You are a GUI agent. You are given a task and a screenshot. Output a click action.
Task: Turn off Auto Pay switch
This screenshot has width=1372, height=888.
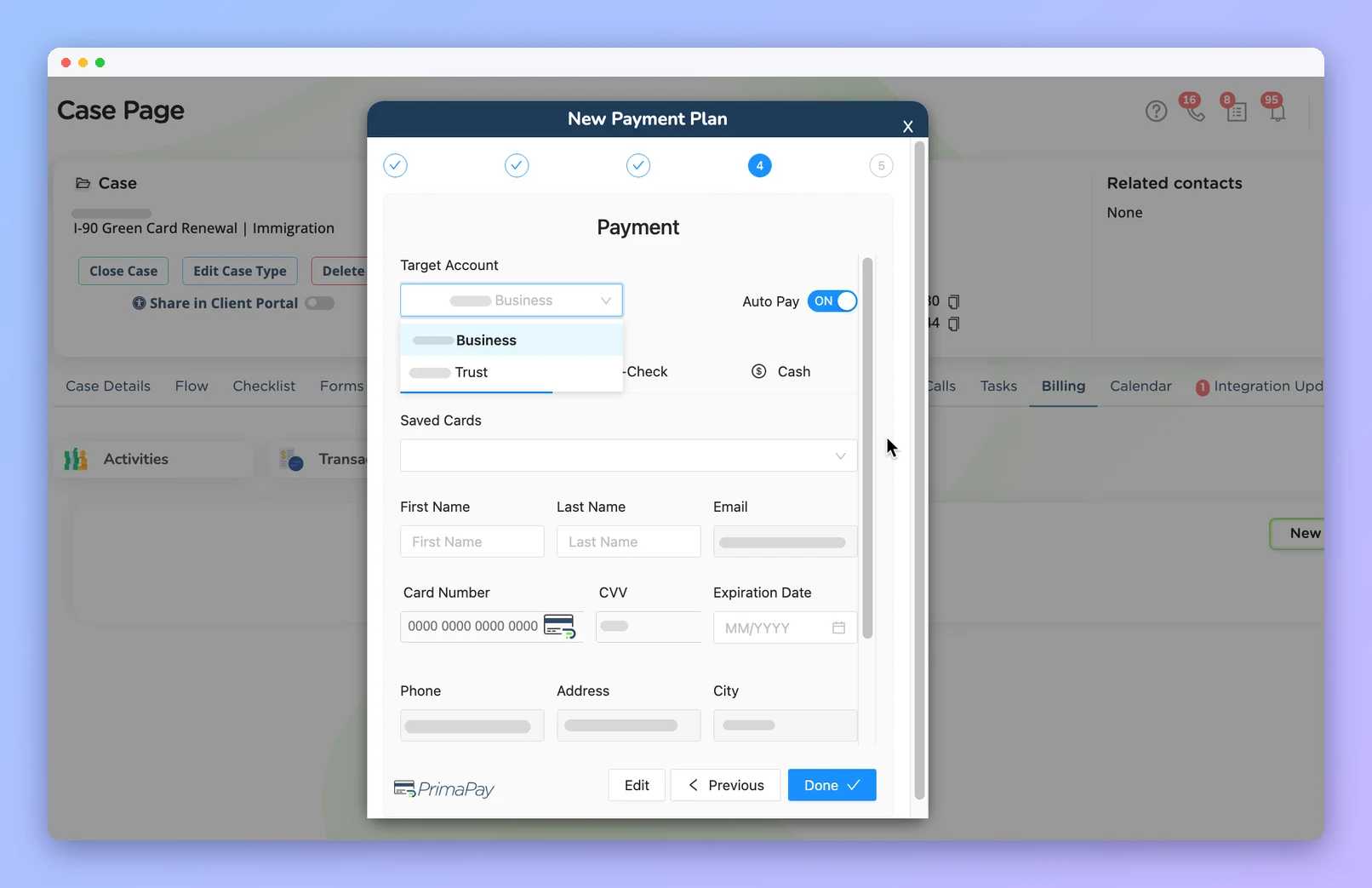[x=832, y=301]
